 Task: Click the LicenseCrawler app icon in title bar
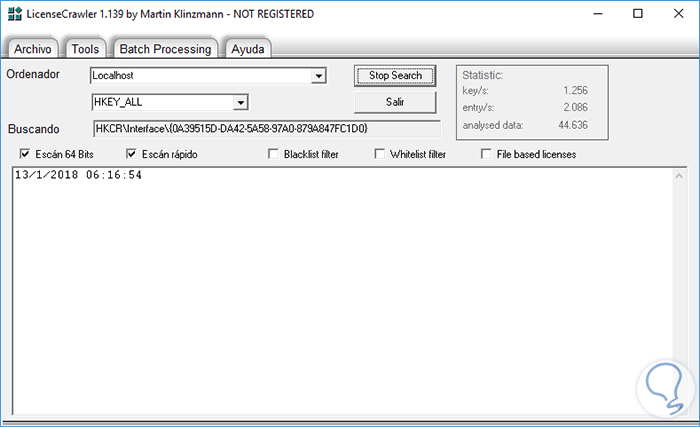click(15, 14)
